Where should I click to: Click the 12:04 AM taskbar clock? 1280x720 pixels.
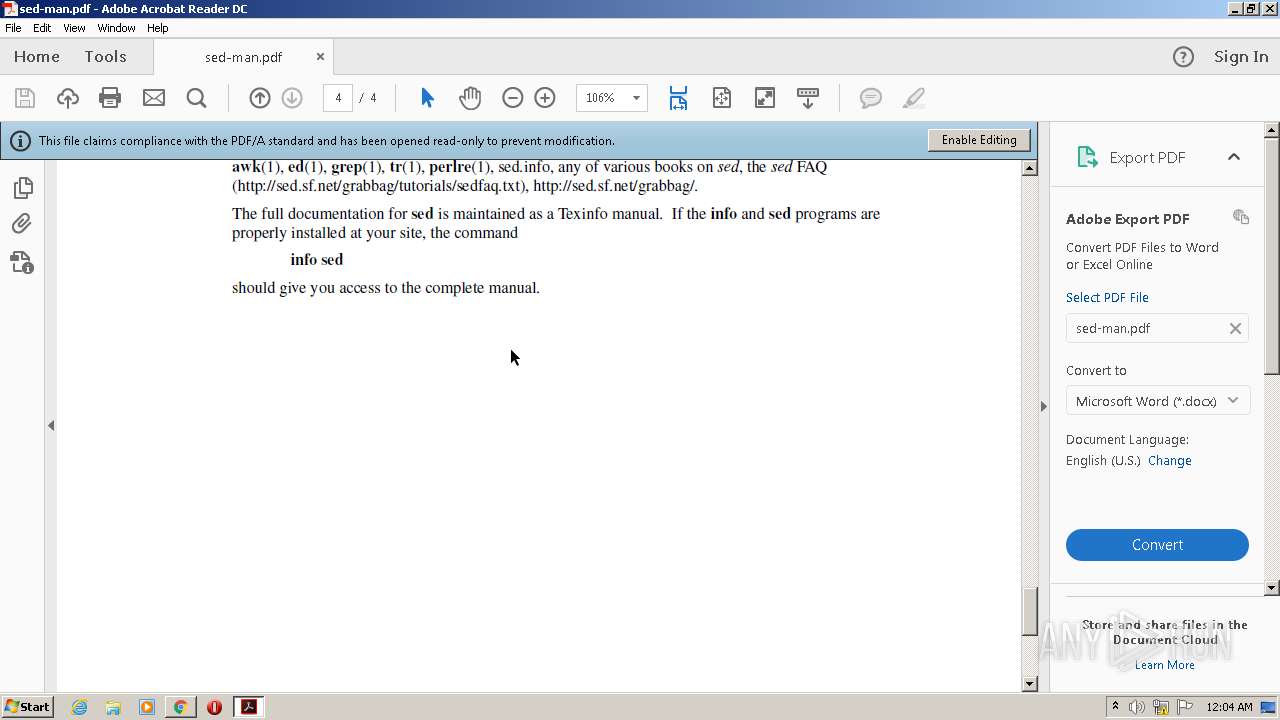(x=1229, y=707)
